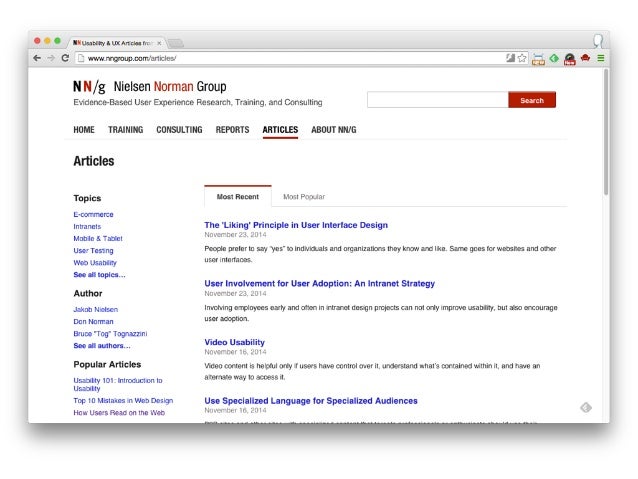Viewport: 638px width, 479px height.
Task: Go back with the browser back arrow
Action: click(37, 58)
